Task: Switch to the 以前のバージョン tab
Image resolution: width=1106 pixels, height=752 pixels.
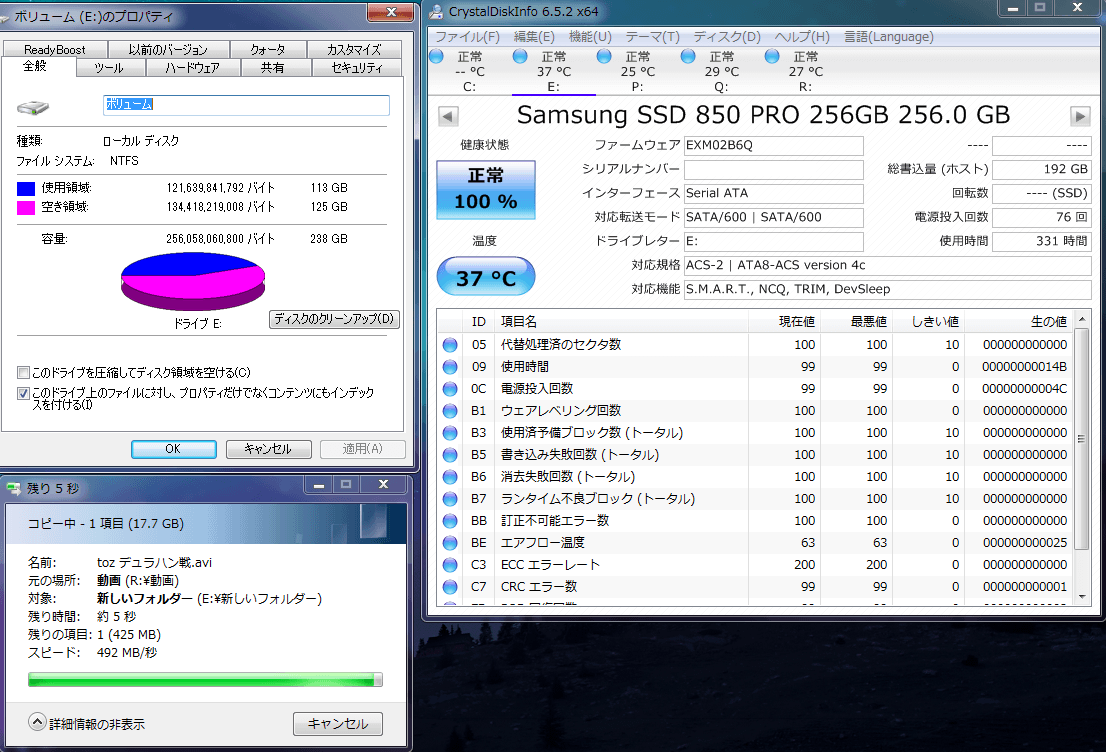Action: click(x=169, y=49)
